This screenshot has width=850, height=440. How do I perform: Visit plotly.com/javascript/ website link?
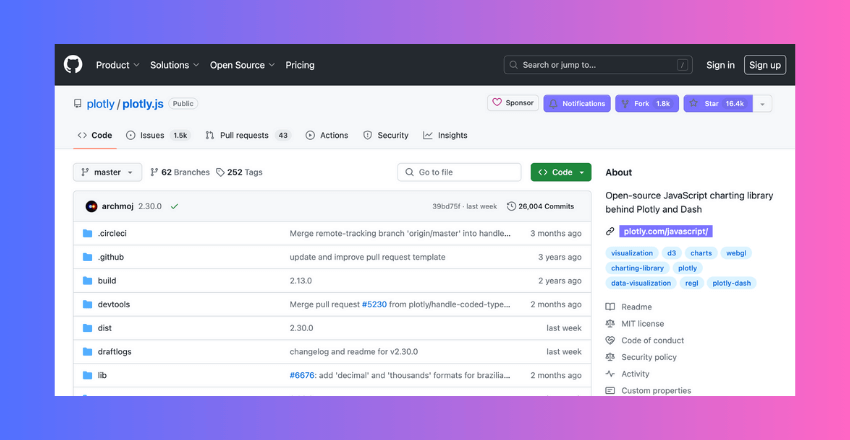666,231
